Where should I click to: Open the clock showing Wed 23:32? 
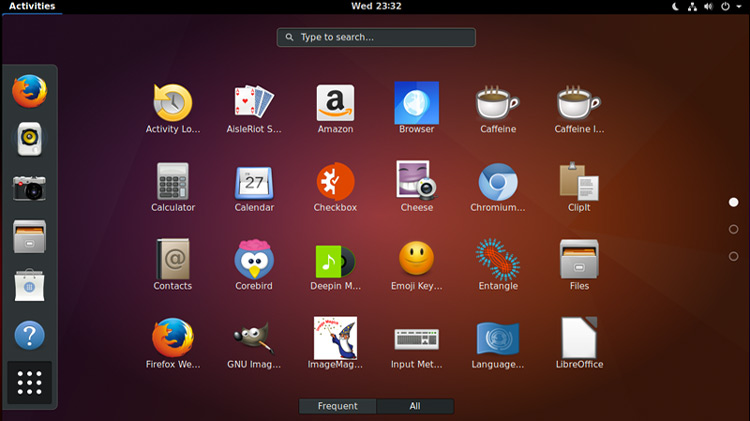point(375,6)
